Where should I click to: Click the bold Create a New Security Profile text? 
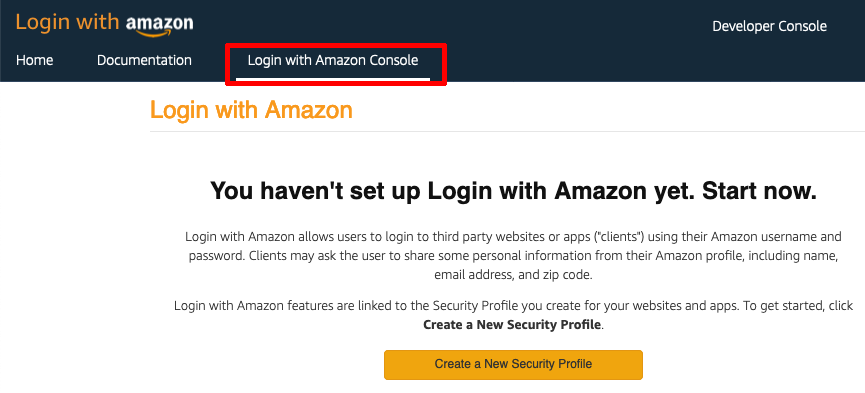512,325
